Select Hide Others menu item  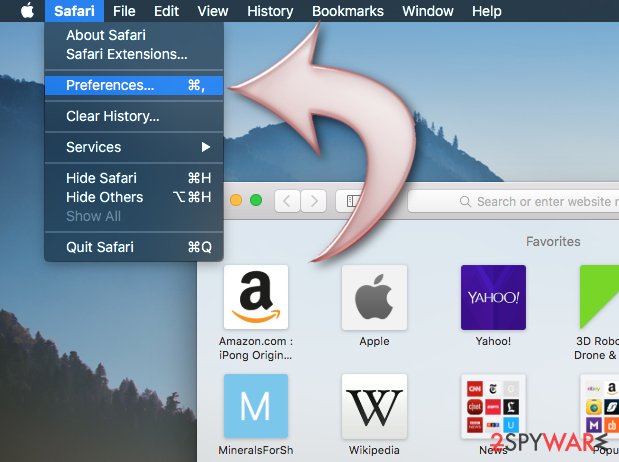[x=134, y=197]
